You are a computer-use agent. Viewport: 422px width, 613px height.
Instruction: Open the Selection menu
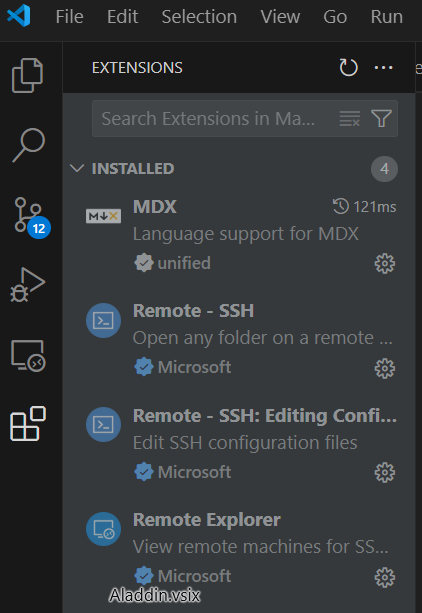point(199,17)
